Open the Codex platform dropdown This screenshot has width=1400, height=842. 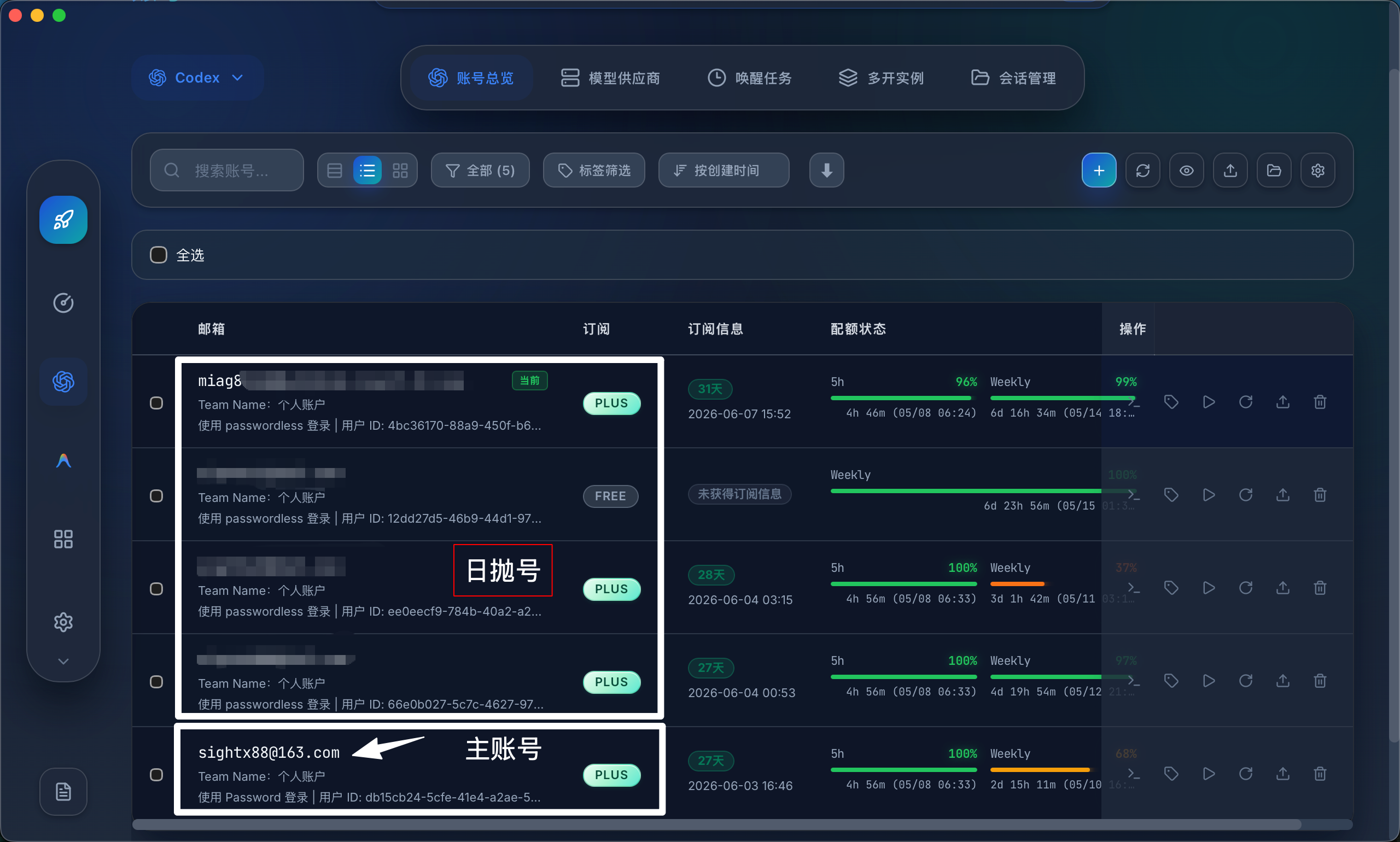pos(197,78)
